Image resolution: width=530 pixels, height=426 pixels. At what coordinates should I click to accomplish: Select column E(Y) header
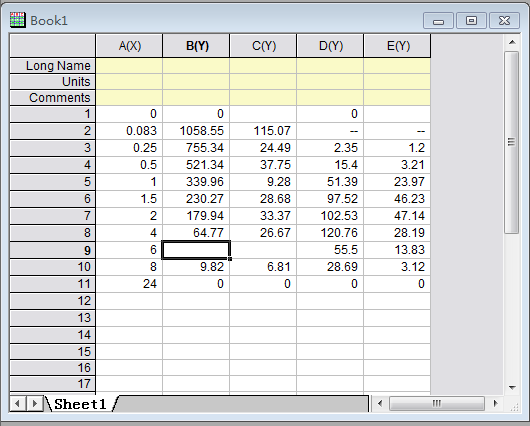tap(397, 46)
